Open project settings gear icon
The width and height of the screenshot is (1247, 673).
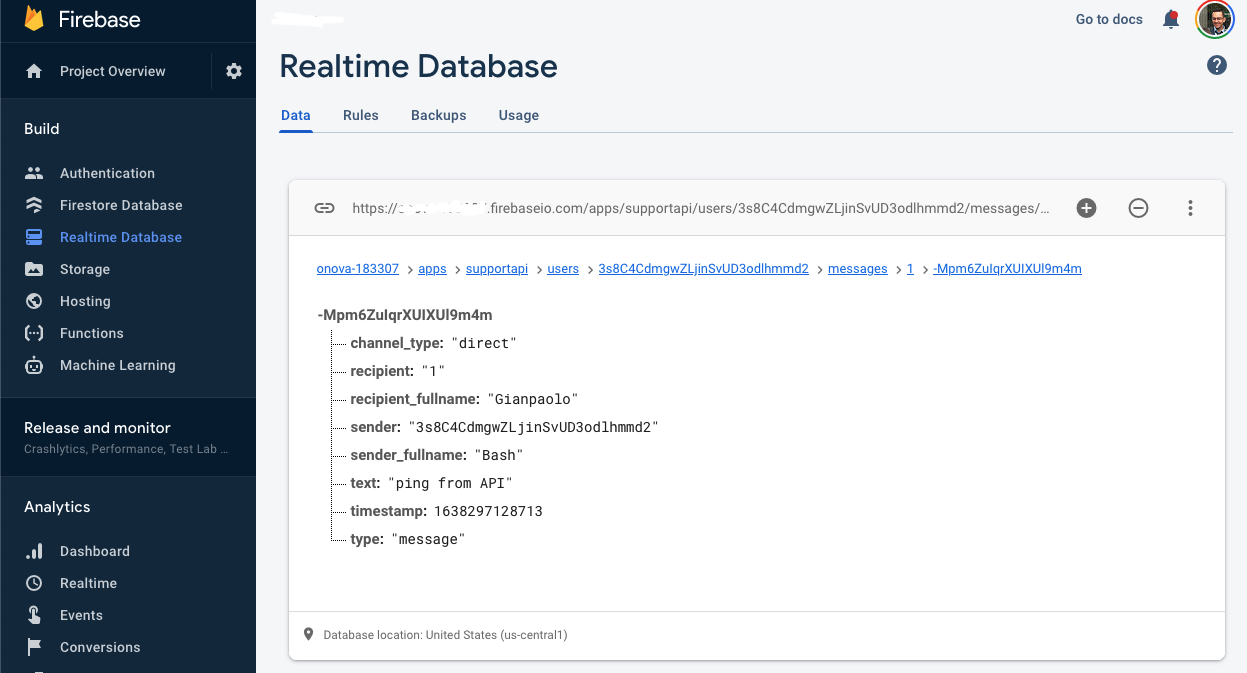click(x=234, y=71)
